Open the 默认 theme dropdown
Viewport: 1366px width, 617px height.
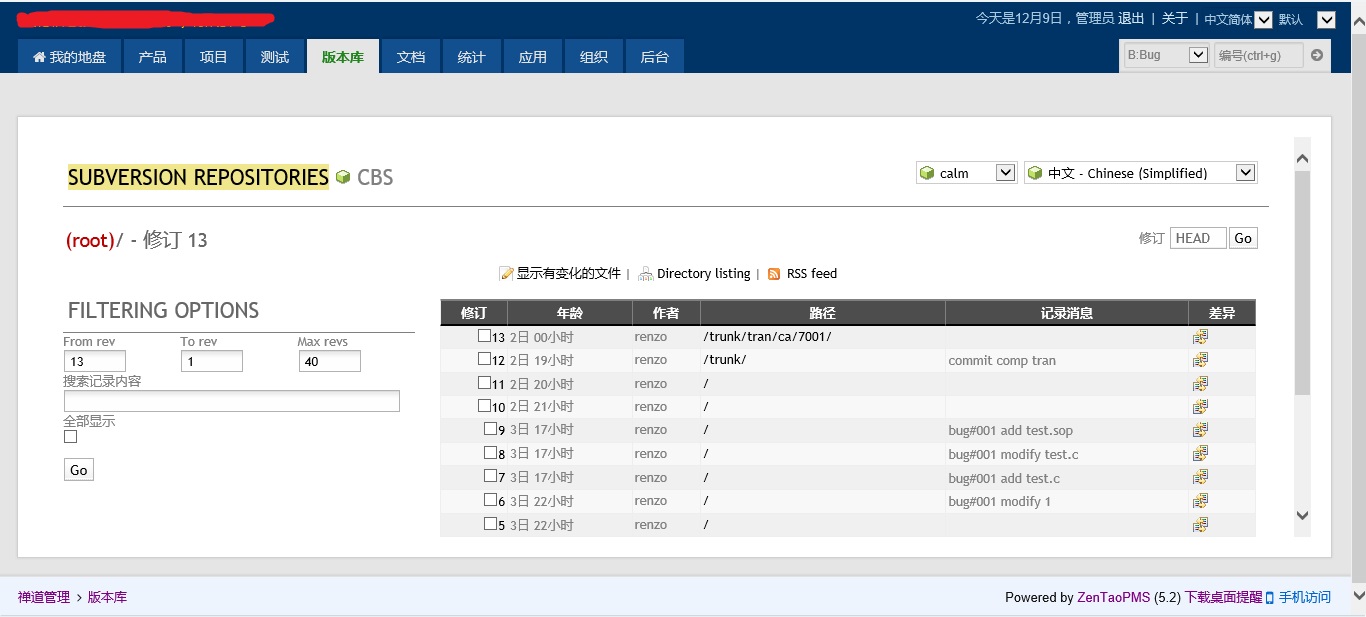coord(1306,19)
